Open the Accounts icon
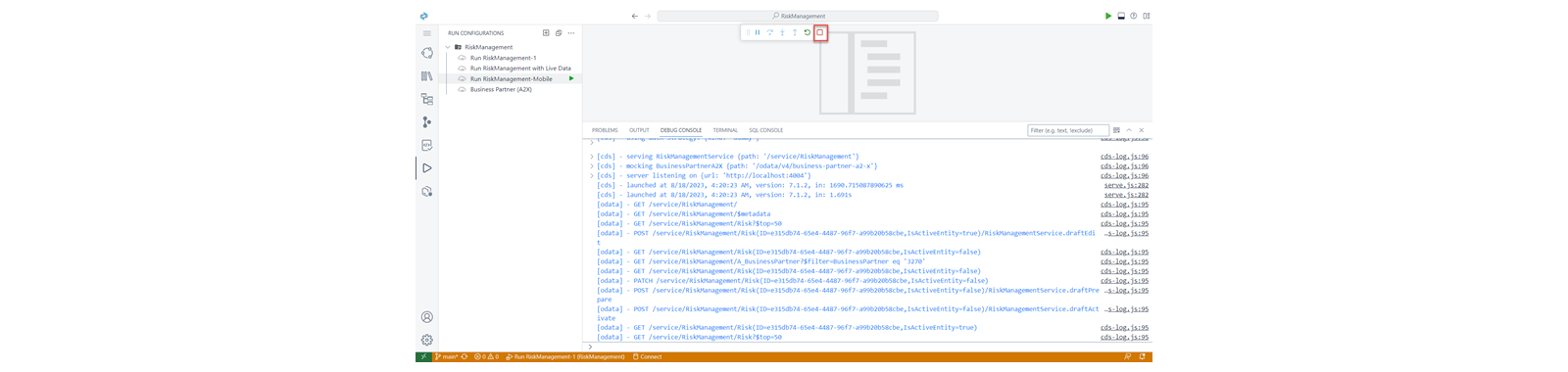The width and height of the screenshot is (1568, 372). [426, 317]
